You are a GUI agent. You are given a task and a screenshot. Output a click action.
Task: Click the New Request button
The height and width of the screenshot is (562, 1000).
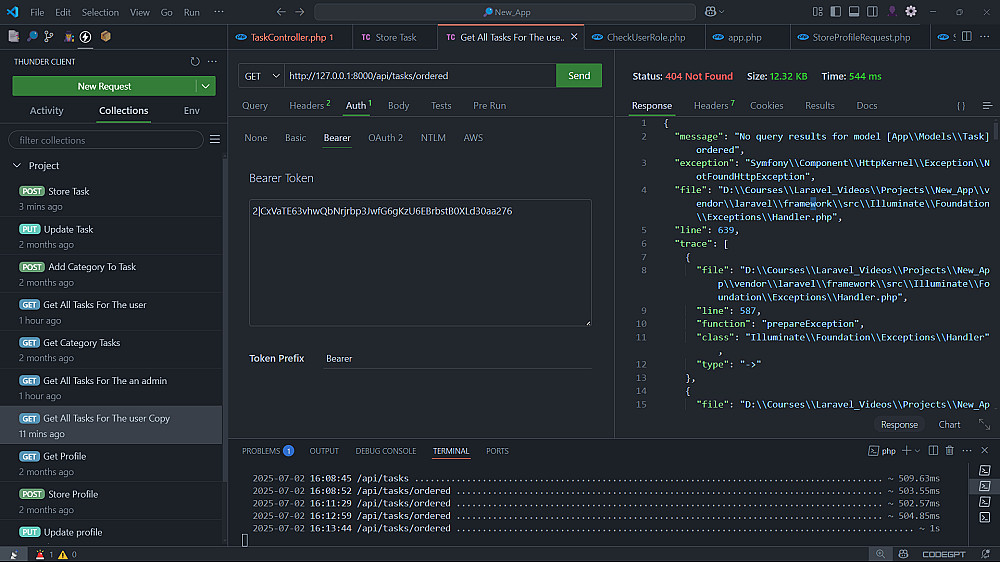104,87
